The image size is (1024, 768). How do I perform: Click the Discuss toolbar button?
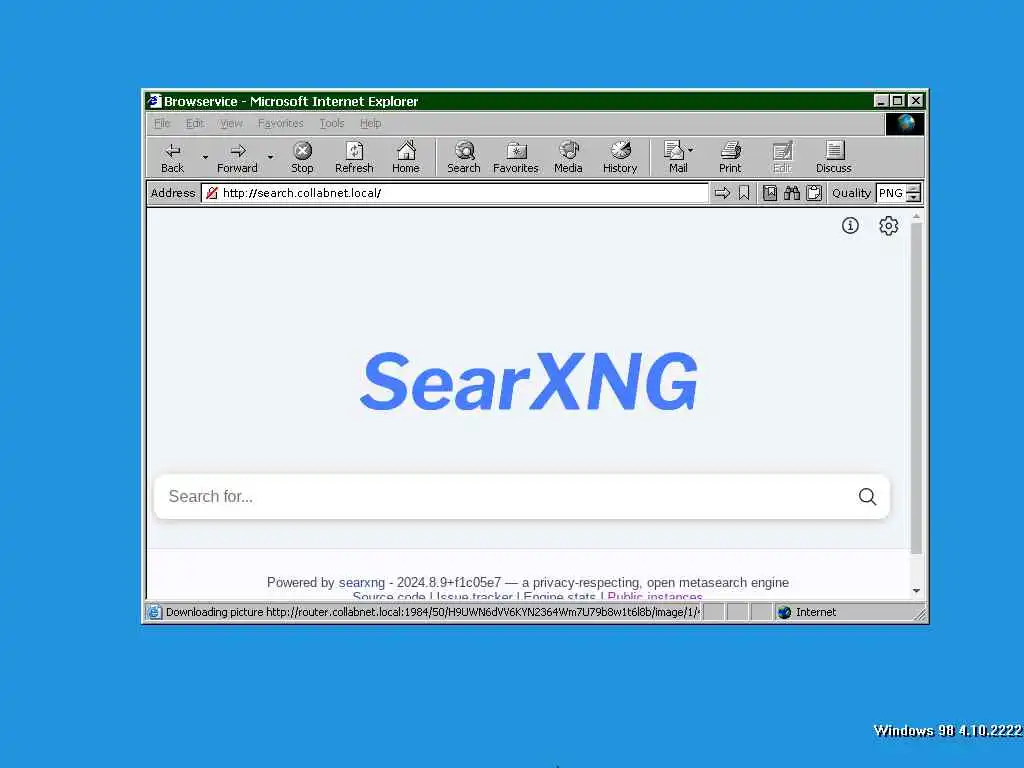point(833,158)
